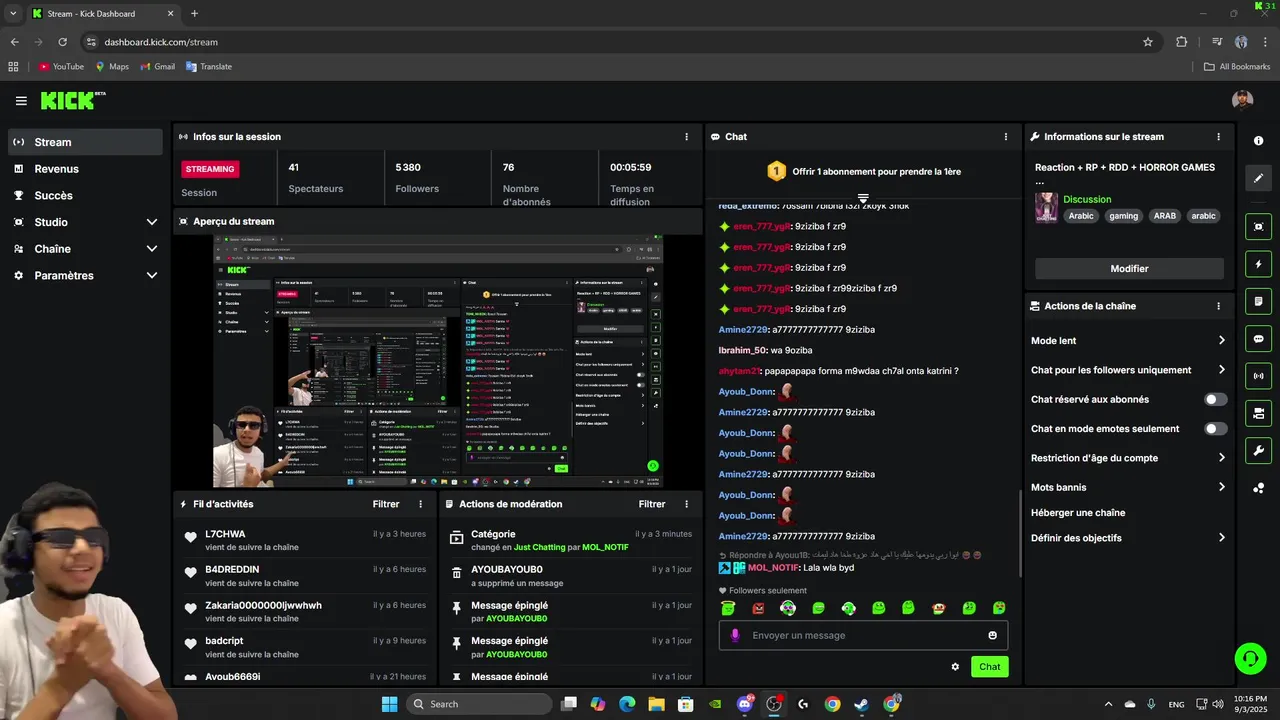
Task: Open the browser tab list dropdown arrow
Action: [13, 14]
